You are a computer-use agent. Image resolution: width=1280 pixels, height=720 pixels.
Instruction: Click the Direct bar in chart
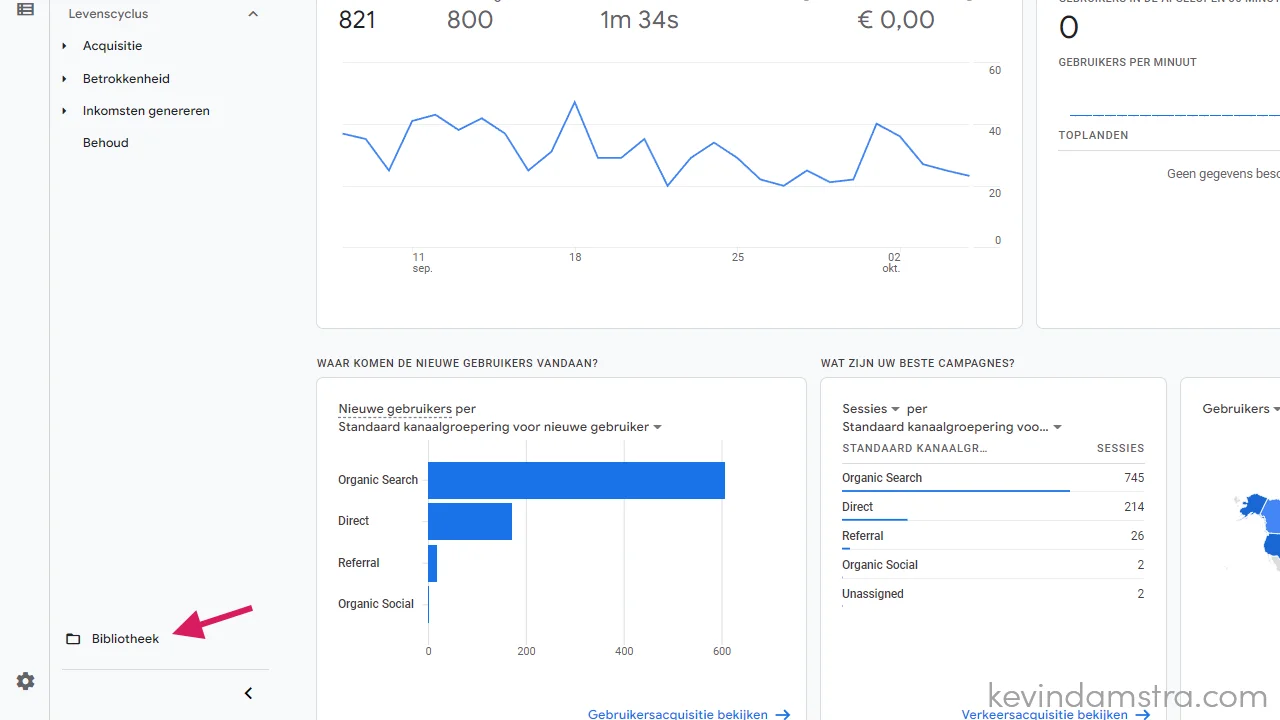[x=470, y=521]
